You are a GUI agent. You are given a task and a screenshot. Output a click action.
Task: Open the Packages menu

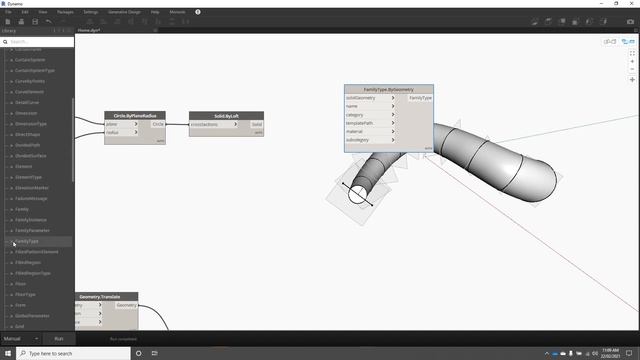click(x=65, y=12)
